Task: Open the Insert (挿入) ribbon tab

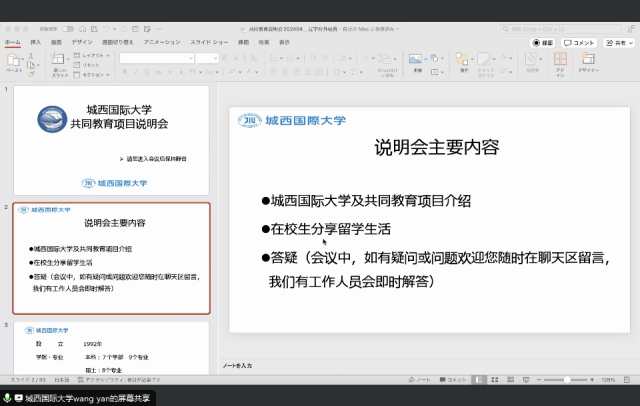Action: click(36, 42)
